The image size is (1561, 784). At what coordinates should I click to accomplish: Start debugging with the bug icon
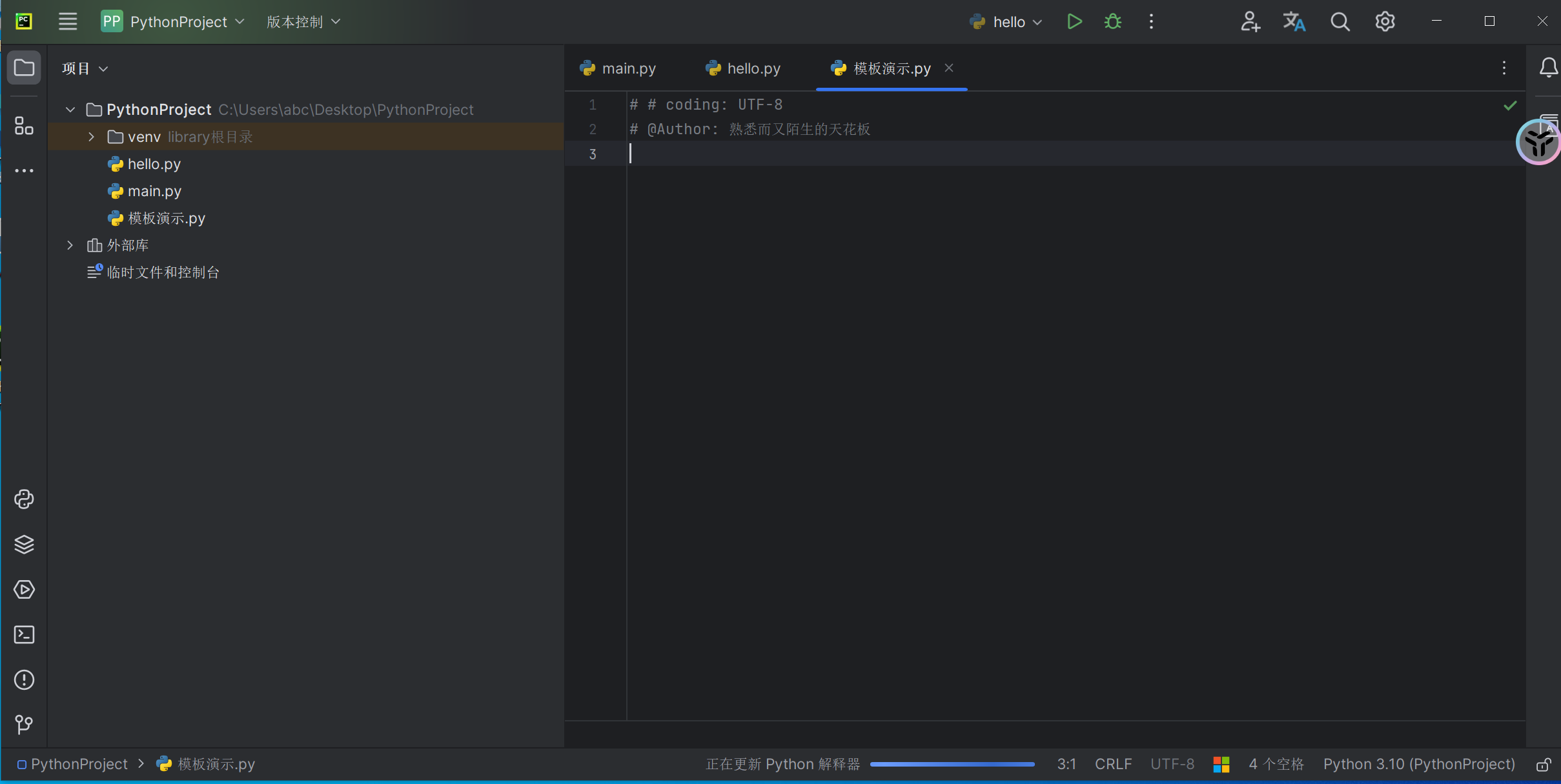click(x=1112, y=22)
